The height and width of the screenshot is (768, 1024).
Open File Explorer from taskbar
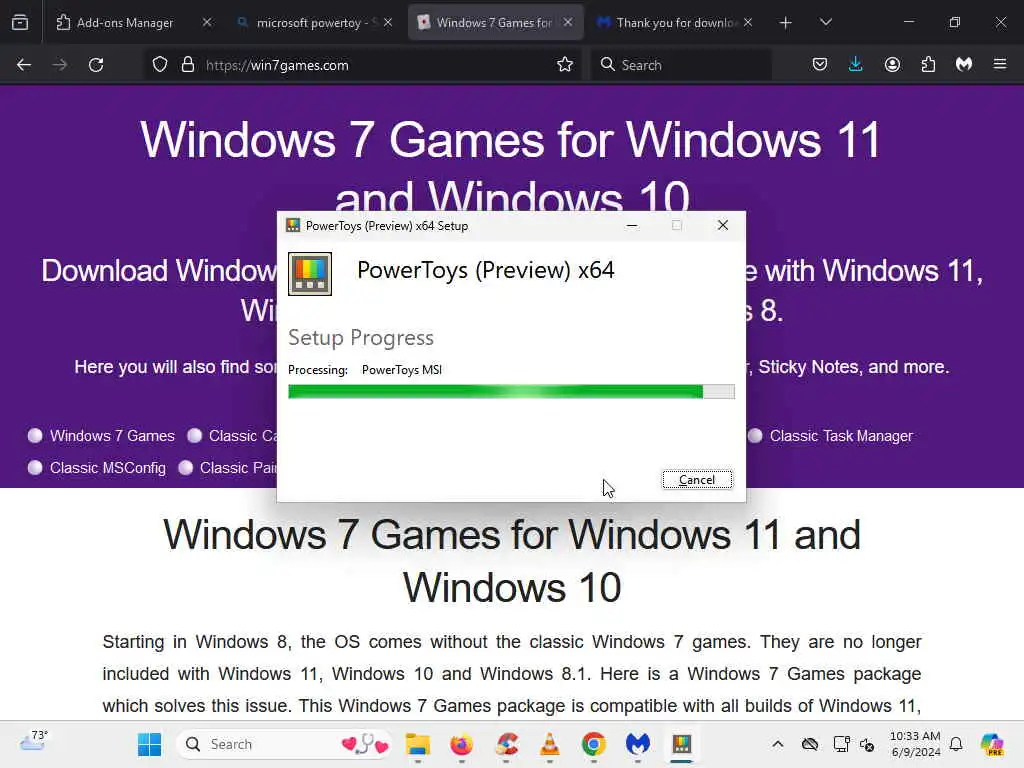417,744
